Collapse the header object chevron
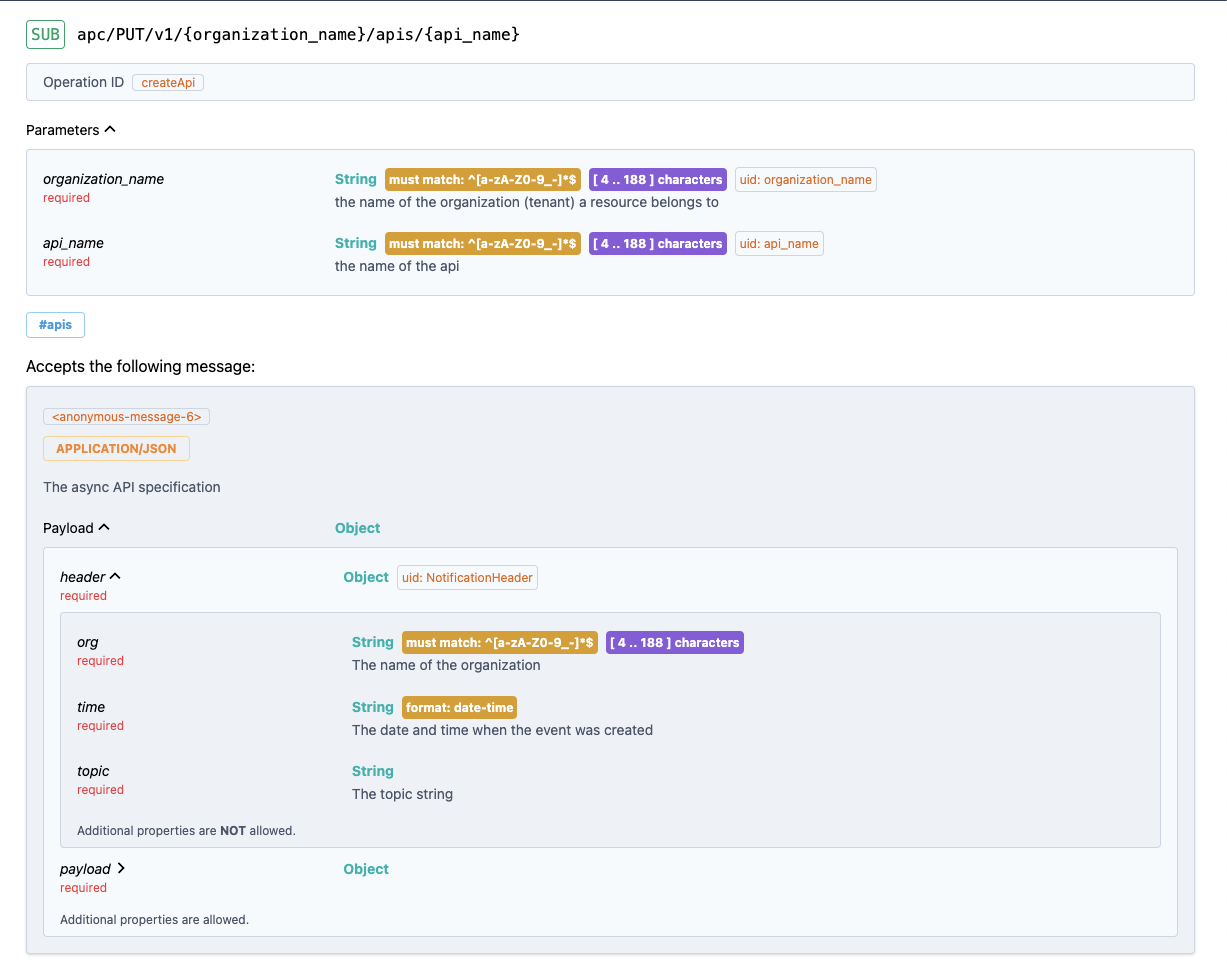The image size is (1227, 963). (x=115, y=577)
